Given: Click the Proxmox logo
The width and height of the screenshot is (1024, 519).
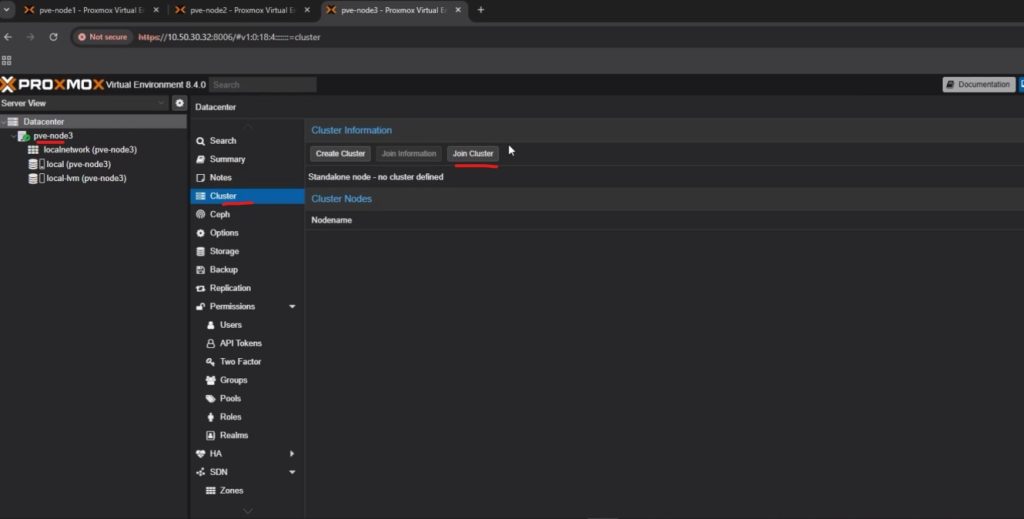Looking at the screenshot, I should [x=52, y=84].
